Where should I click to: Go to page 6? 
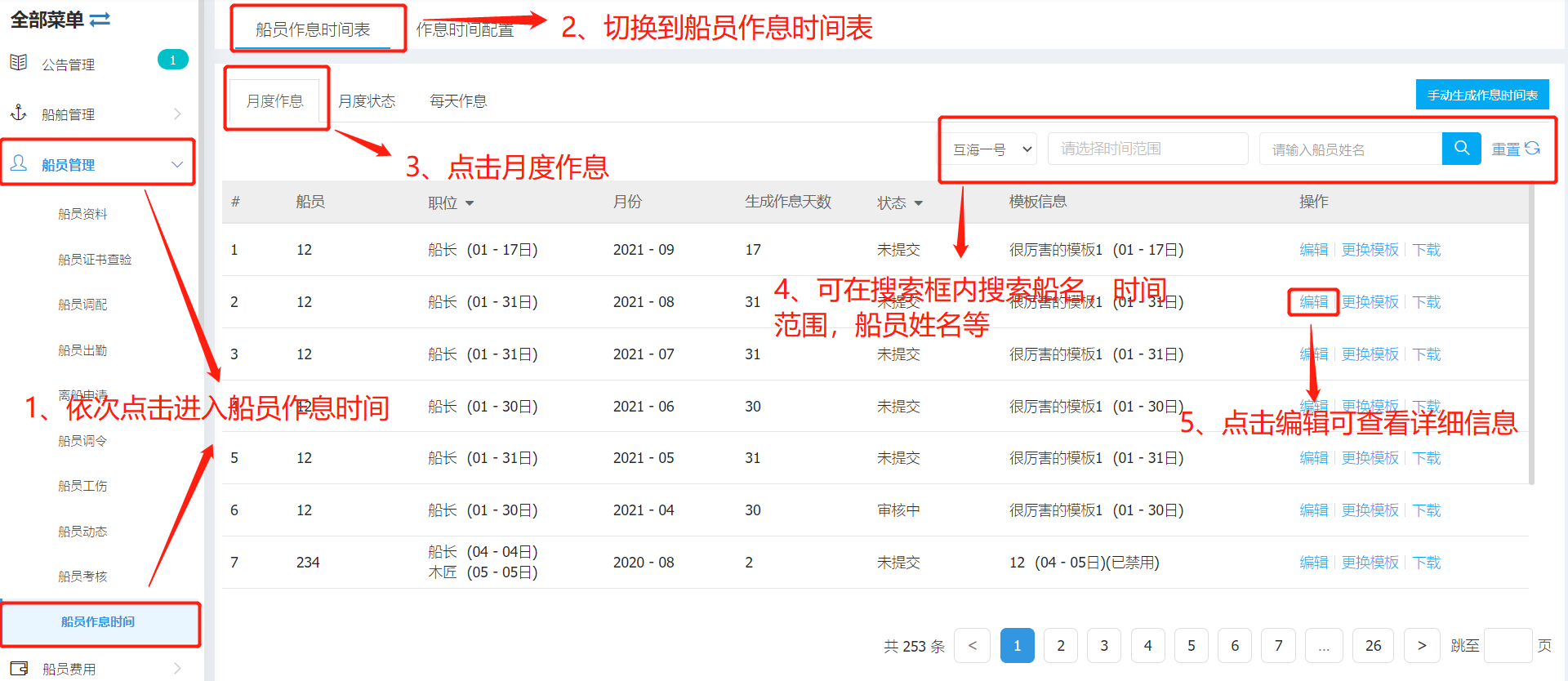(x=1235, y=645)
